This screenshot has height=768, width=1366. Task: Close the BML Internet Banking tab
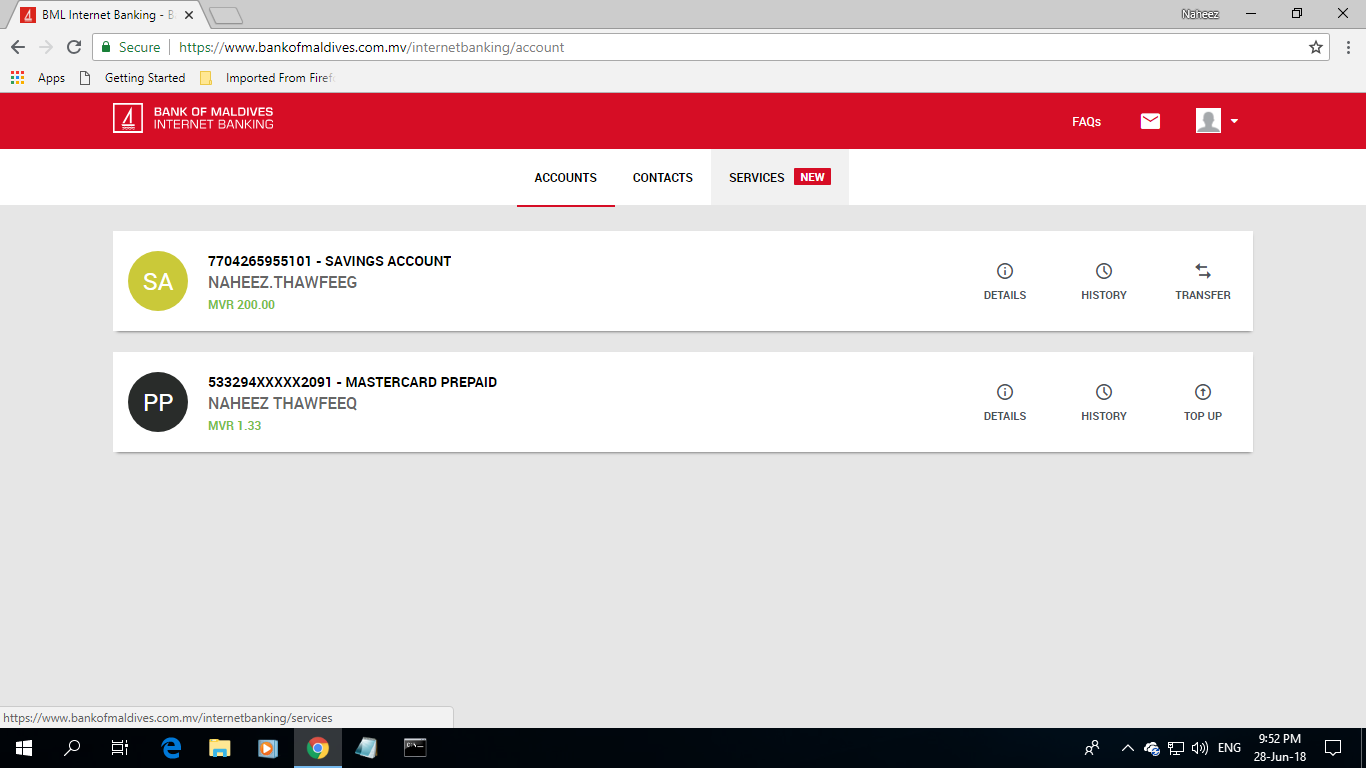pyautogui.click(x=189, y=15)
